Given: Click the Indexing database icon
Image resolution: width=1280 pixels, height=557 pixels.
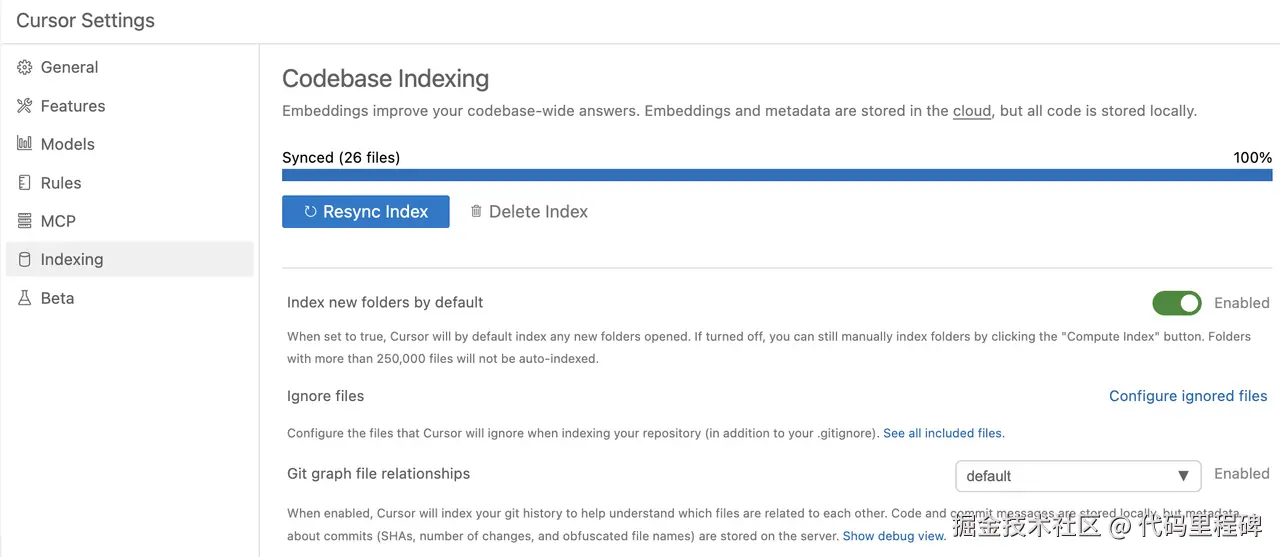Looking at the screenshot, I should (x=25, y=260).
